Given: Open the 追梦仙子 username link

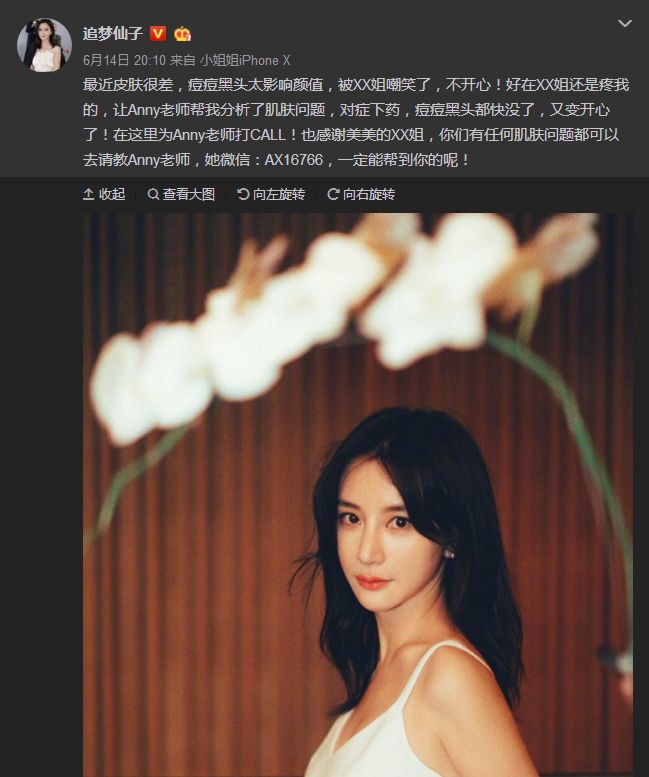Looking at the screenshot, I should coord(113,34).
